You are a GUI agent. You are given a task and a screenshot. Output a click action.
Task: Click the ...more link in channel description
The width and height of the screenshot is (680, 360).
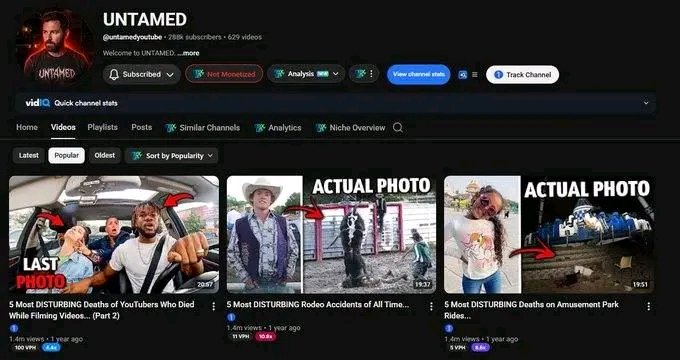point(188,53)
